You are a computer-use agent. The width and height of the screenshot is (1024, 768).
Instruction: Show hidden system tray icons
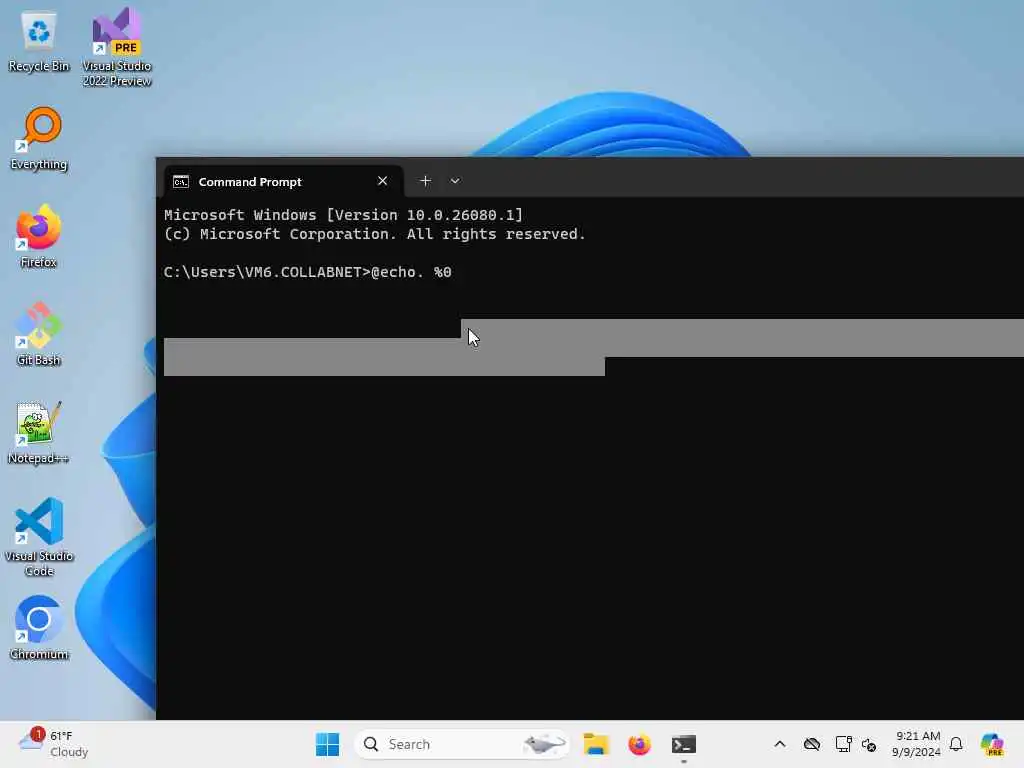780,744
